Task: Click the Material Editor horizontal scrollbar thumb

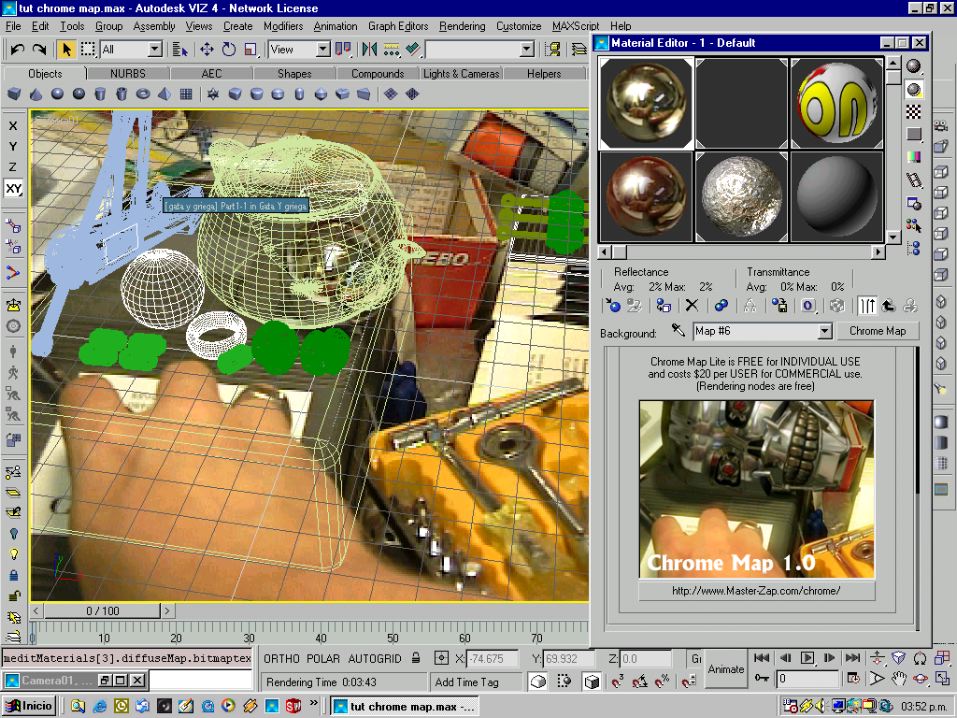Action: tap(619, 252)
